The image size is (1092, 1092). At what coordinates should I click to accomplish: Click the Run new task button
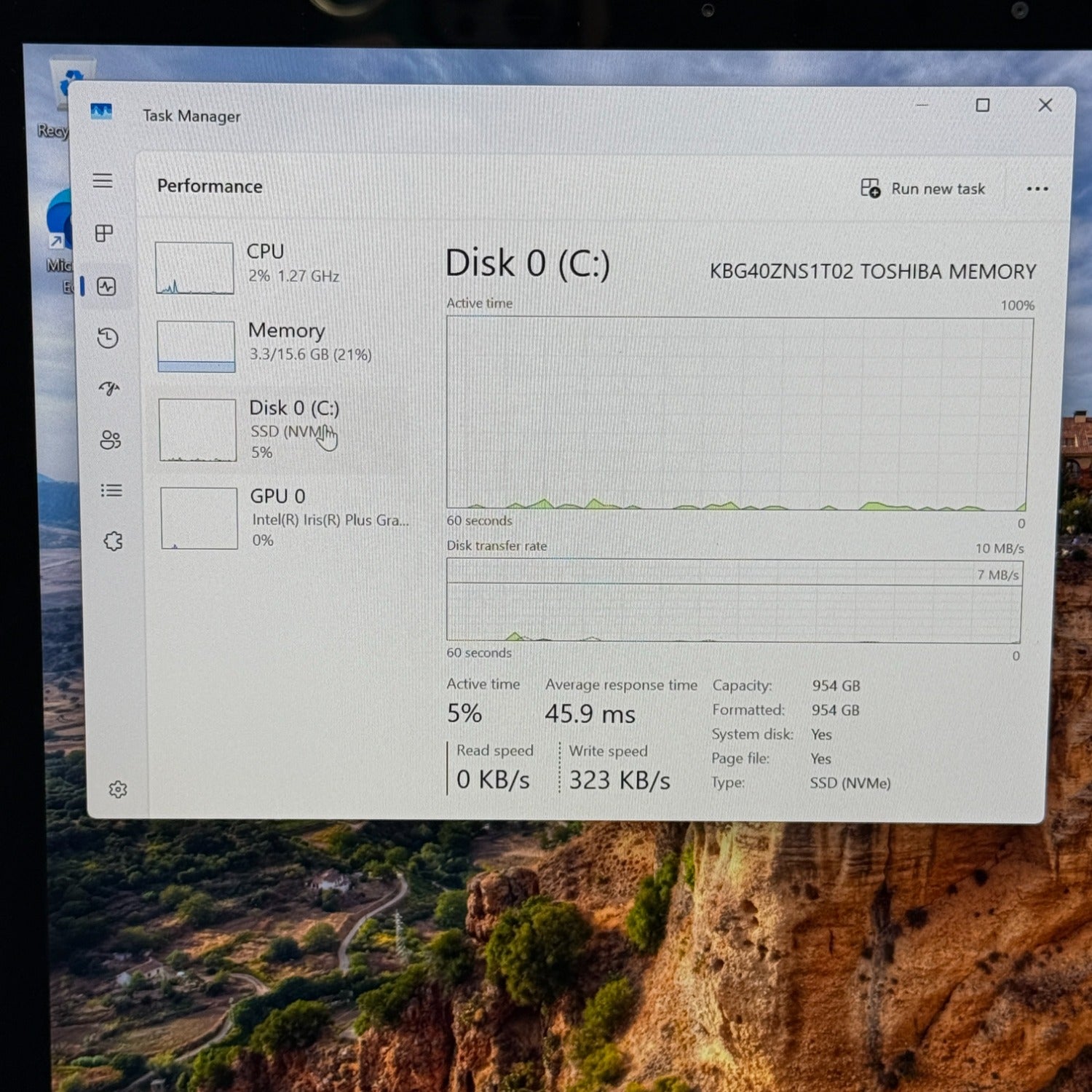(922, 189)
